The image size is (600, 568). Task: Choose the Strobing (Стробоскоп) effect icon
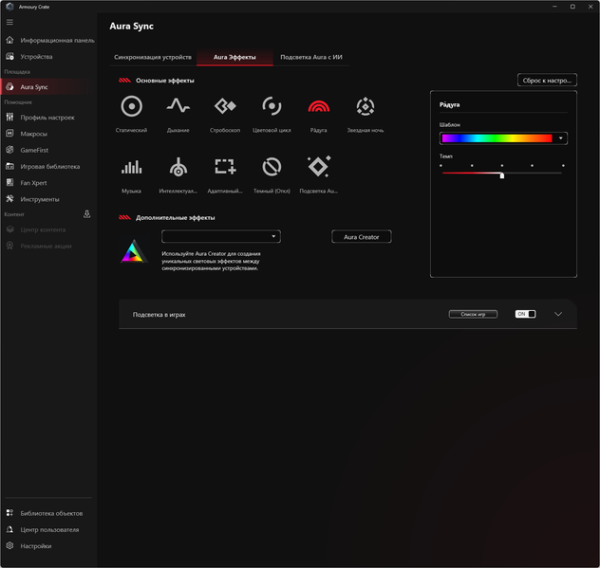pos(225,106)
